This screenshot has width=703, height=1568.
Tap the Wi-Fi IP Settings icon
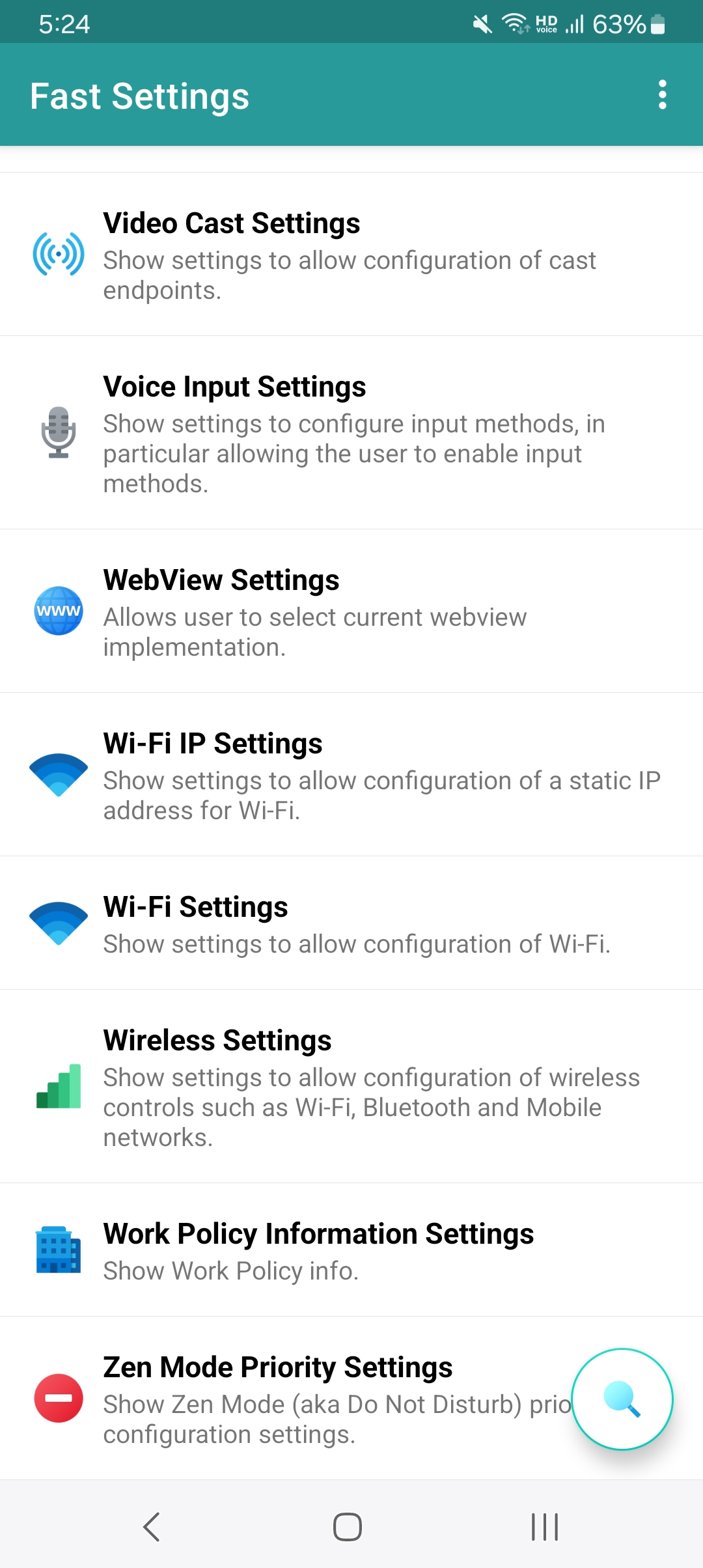pyautogui.click(x=59, y=774)
